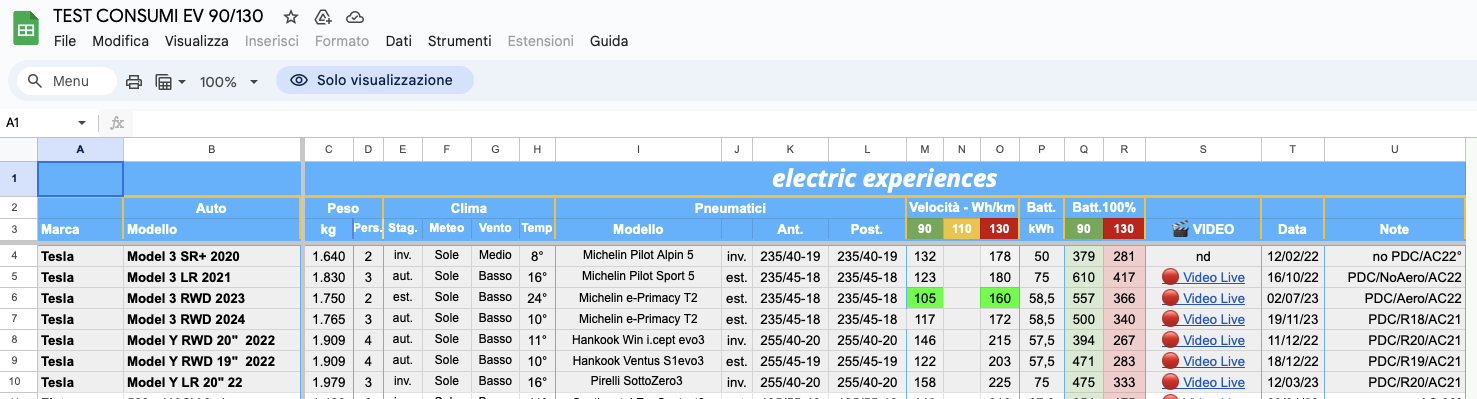Click the Marca header cell
The height and width of the screenshot is (399, 1477).
(80, 229)
